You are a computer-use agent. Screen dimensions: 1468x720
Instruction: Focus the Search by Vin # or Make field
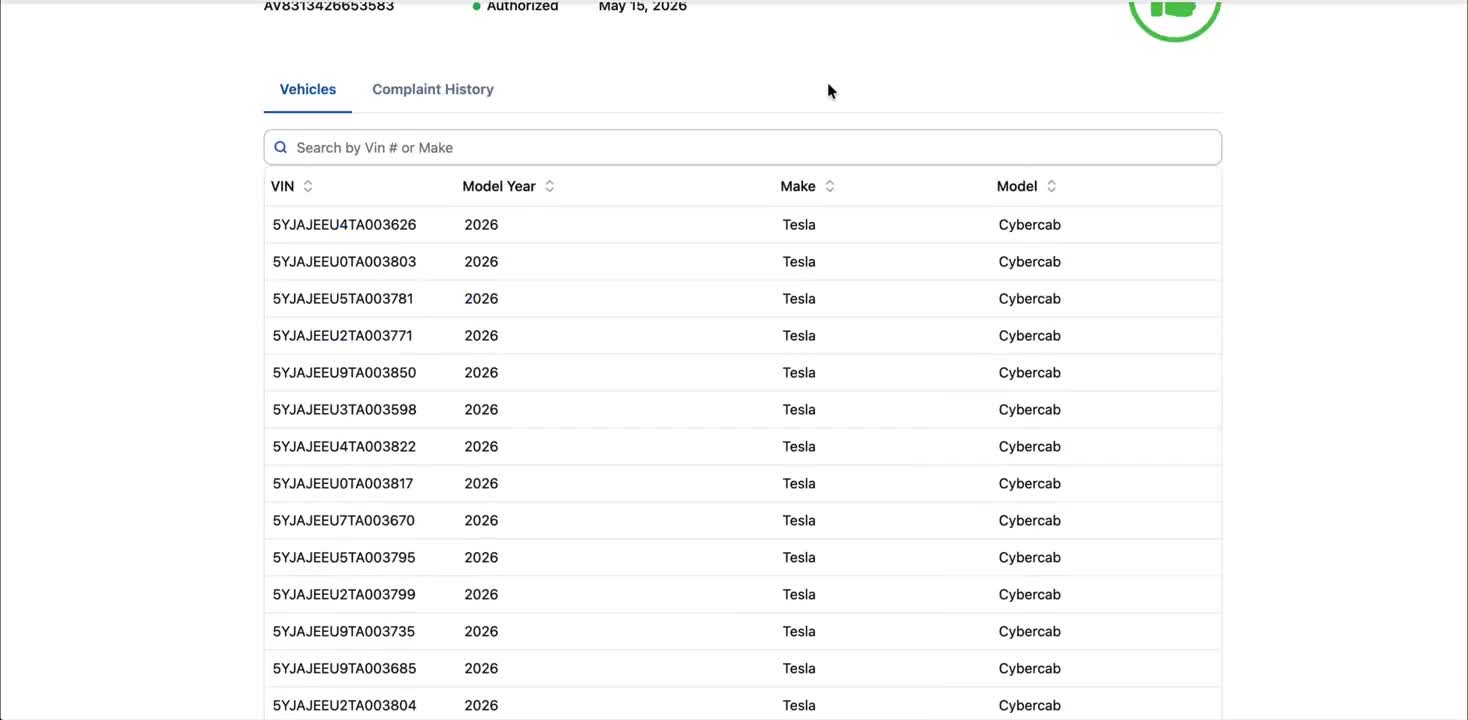[x=743, y=147]
